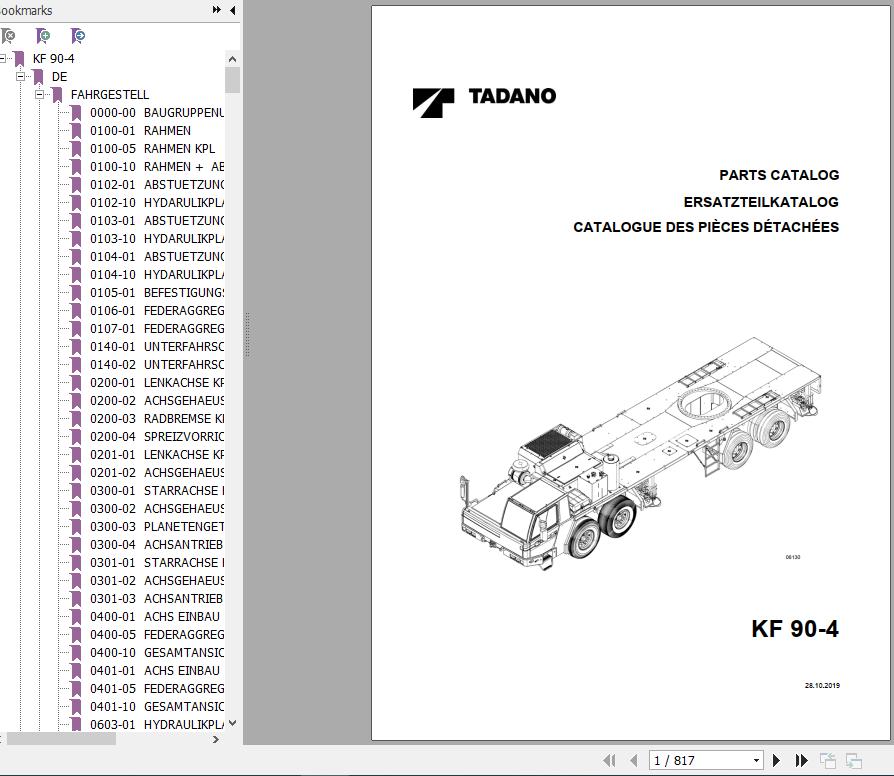
Task: Click the previous page arrow icon
Action: (x=634, y=760)
